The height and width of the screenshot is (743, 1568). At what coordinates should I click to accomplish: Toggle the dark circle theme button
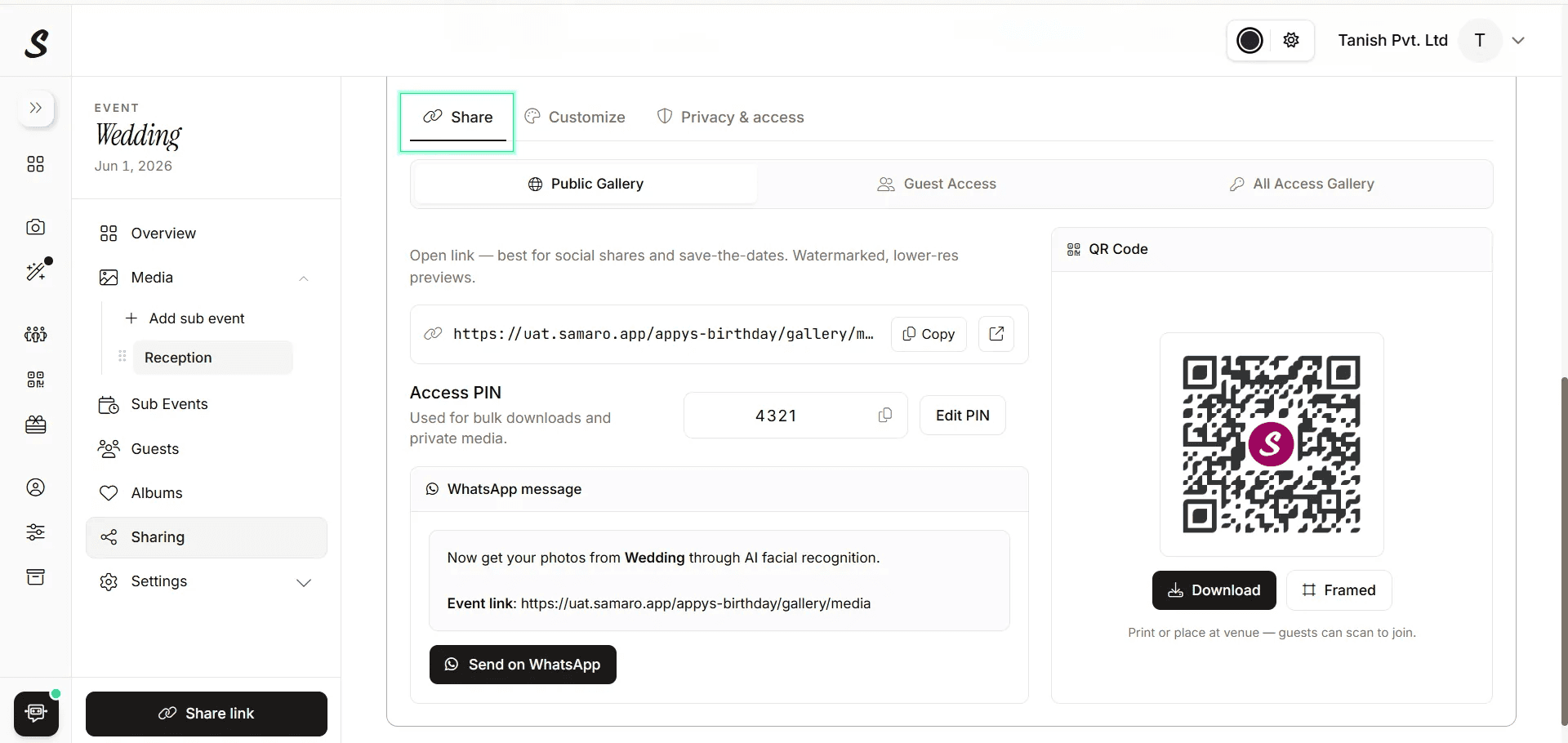point(1249,40)
